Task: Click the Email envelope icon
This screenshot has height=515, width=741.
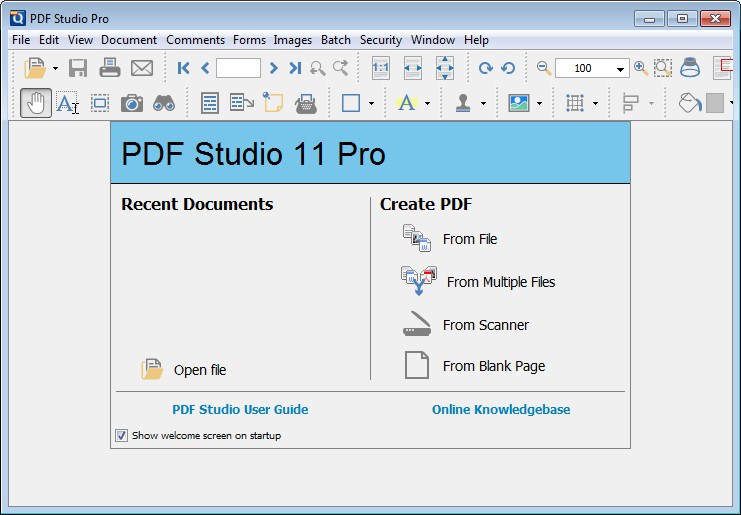Action: pos(142,68)
